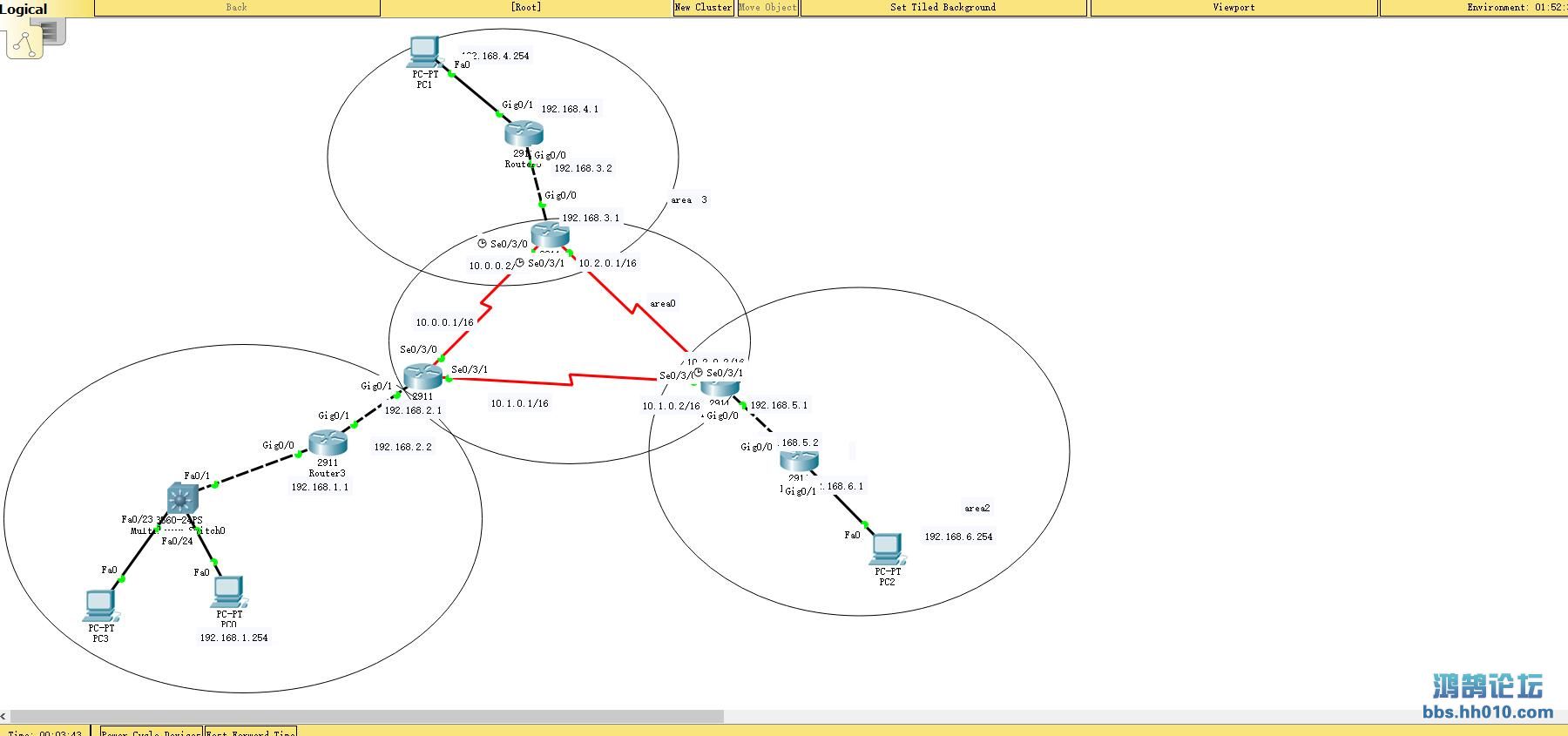Click the 2911 router beside 192.168.2.1
This screenshot has width=1568, height=736.
point(424,376)
